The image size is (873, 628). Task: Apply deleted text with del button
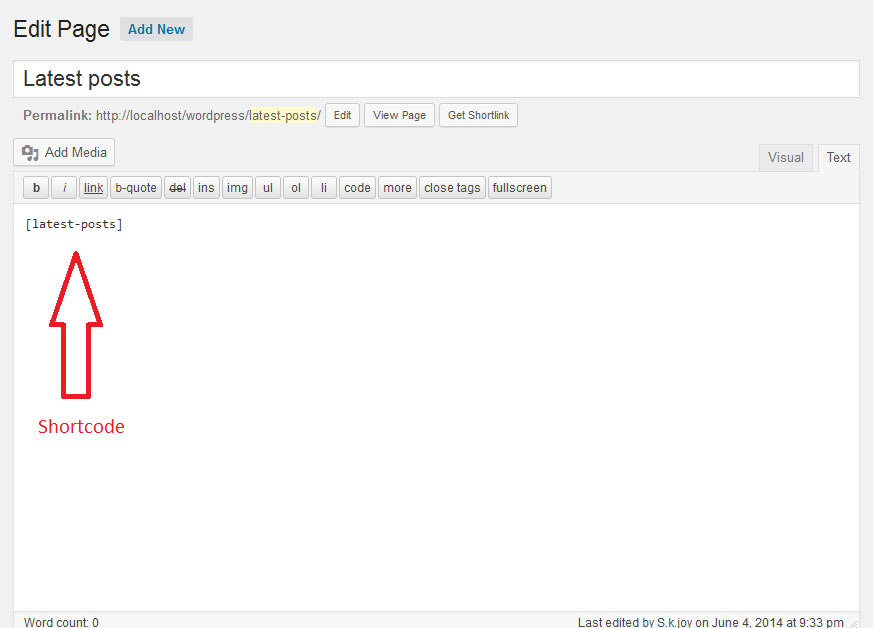(x=178, y=188)
